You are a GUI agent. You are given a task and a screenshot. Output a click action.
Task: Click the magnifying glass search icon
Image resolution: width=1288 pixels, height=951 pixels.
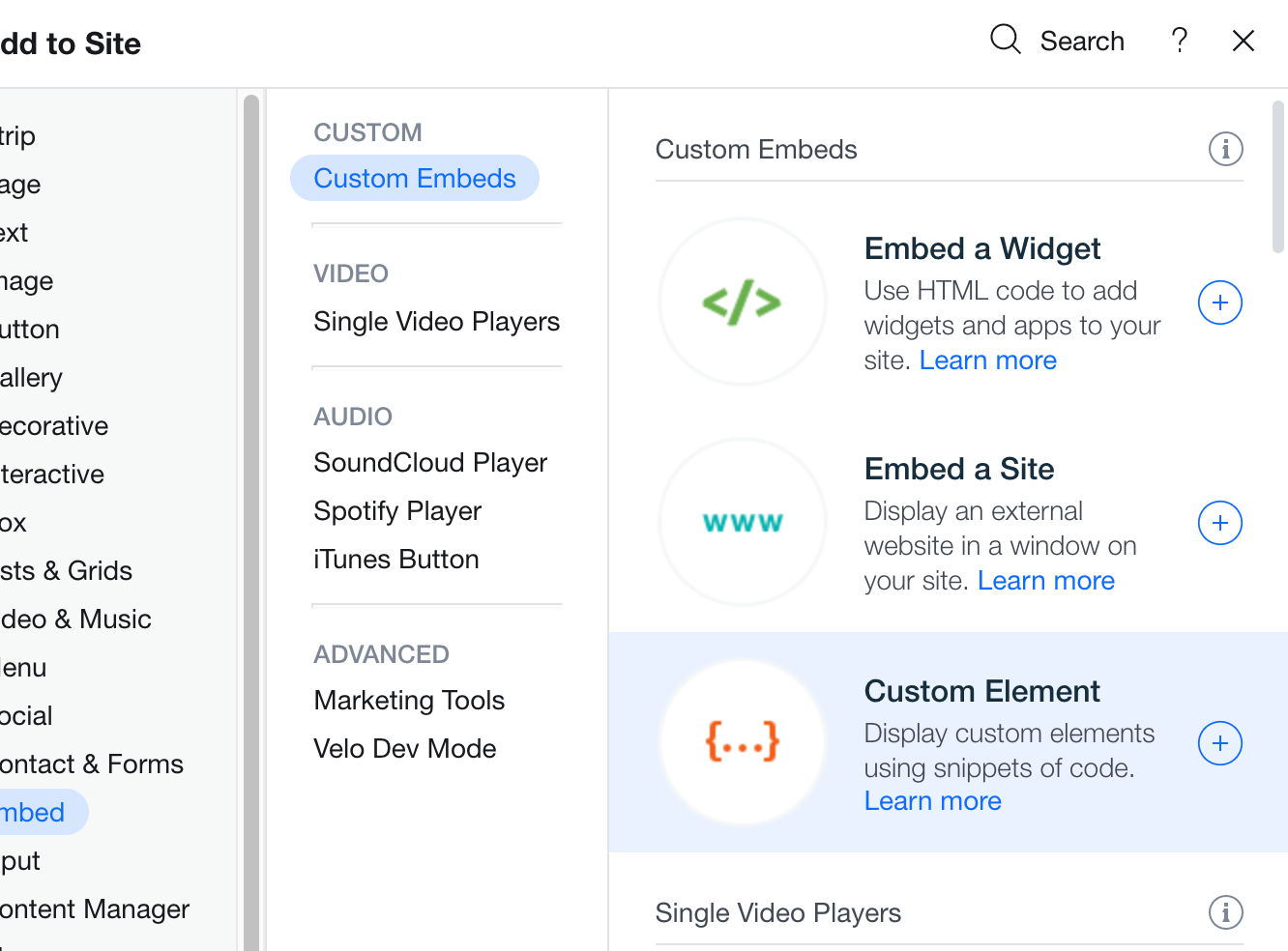(1006, 41)
